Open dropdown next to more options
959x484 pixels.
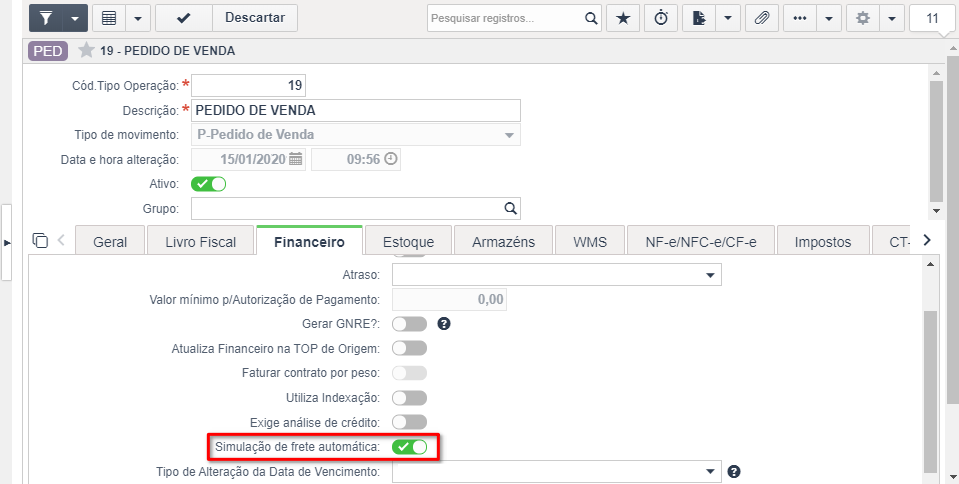829,18
